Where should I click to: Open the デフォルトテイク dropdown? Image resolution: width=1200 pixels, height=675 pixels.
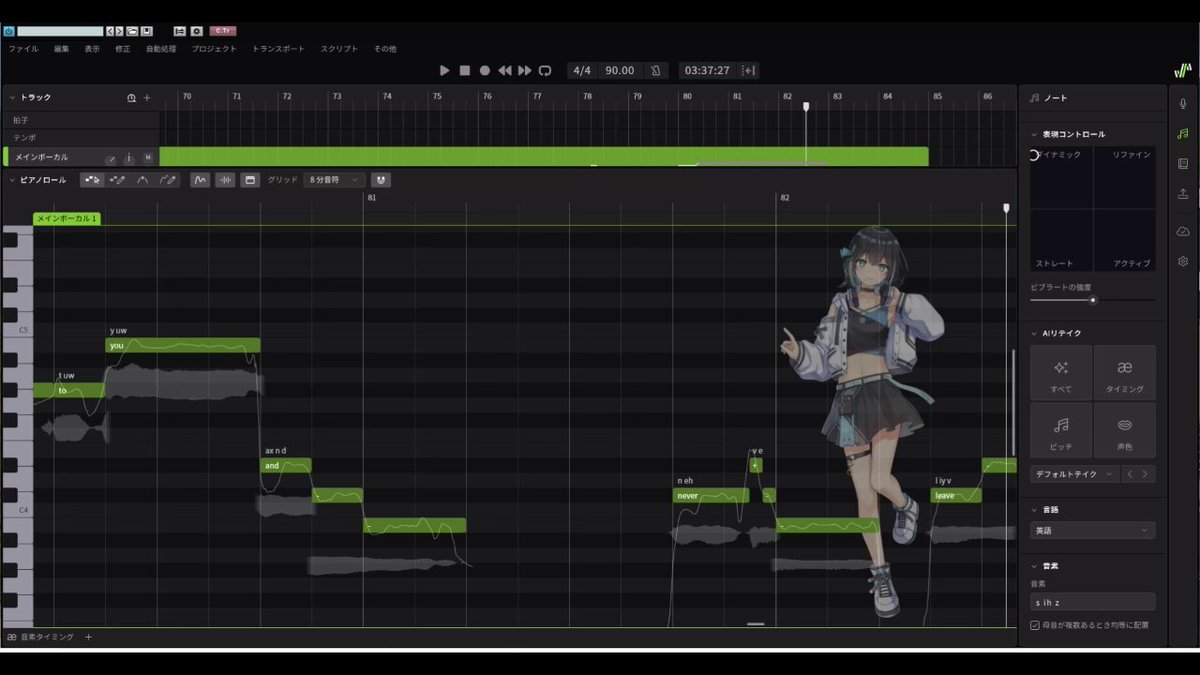pos(1074,474)
